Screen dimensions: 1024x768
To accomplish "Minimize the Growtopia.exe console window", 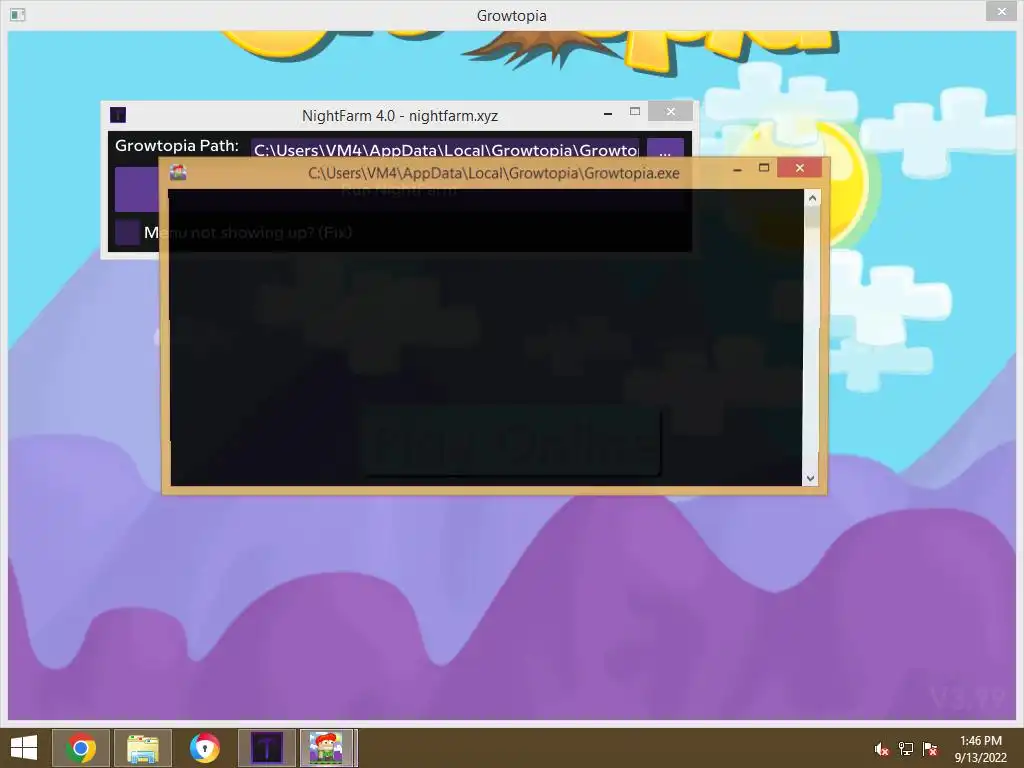I will pyautogui.click(x=737, y=168).
